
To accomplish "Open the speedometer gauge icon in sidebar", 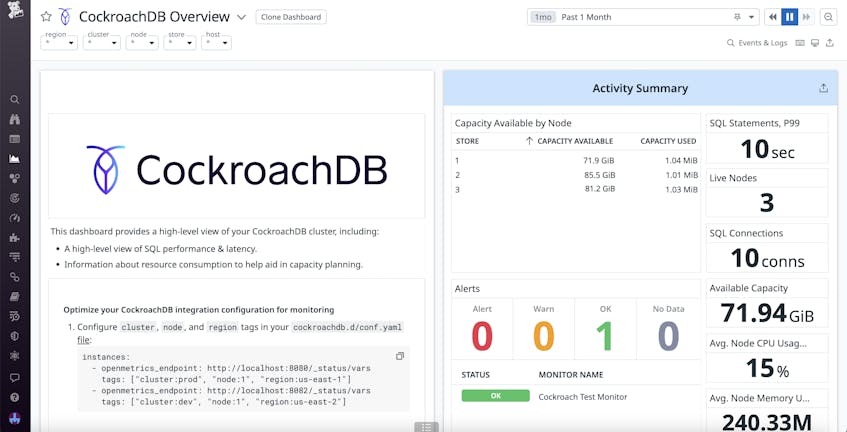I will point(15,218).
